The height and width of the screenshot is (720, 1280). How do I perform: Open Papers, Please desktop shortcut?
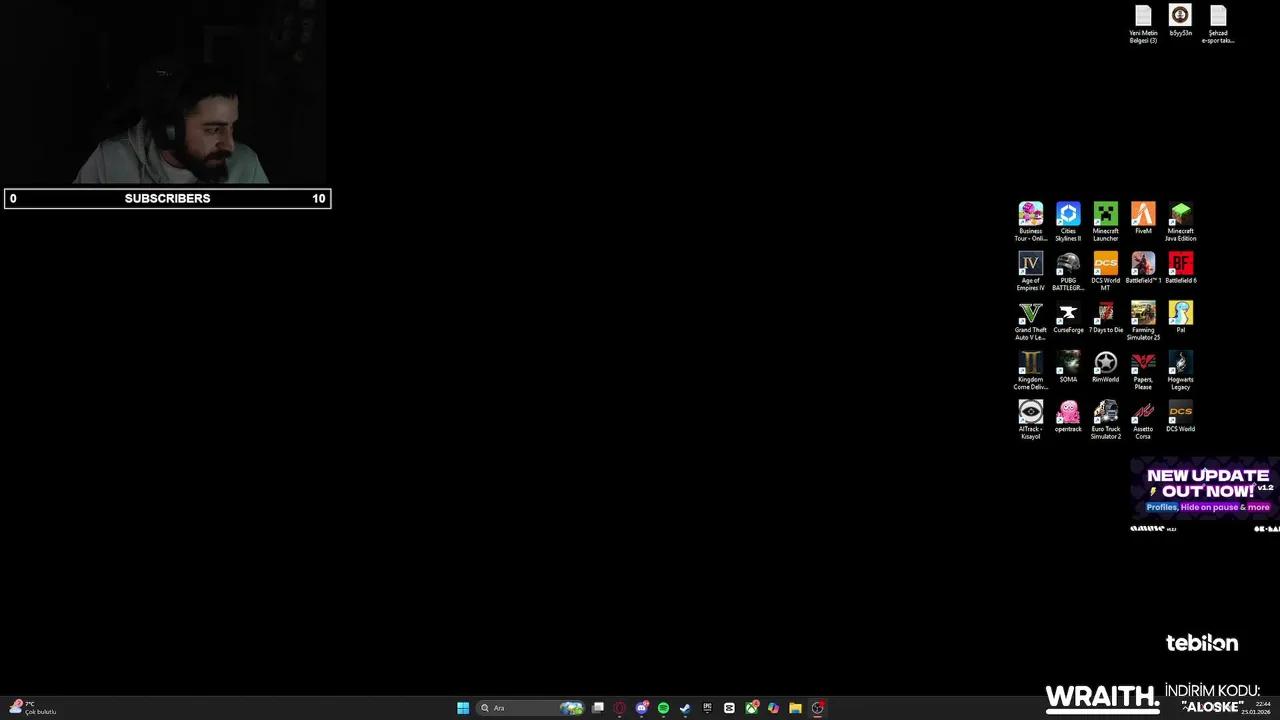coord(1143,363)
